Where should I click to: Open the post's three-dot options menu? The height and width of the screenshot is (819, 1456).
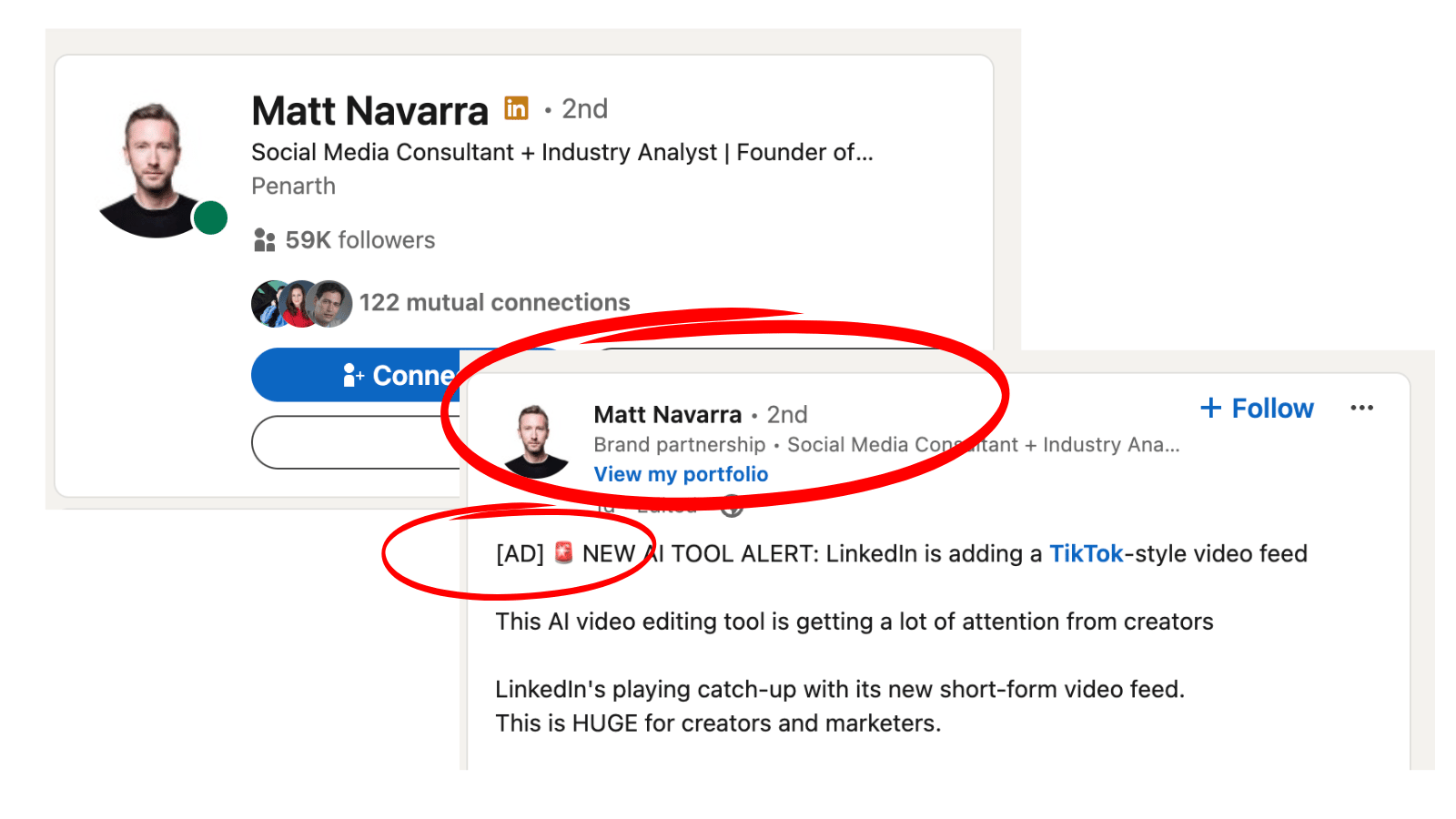pos(1361,408)
